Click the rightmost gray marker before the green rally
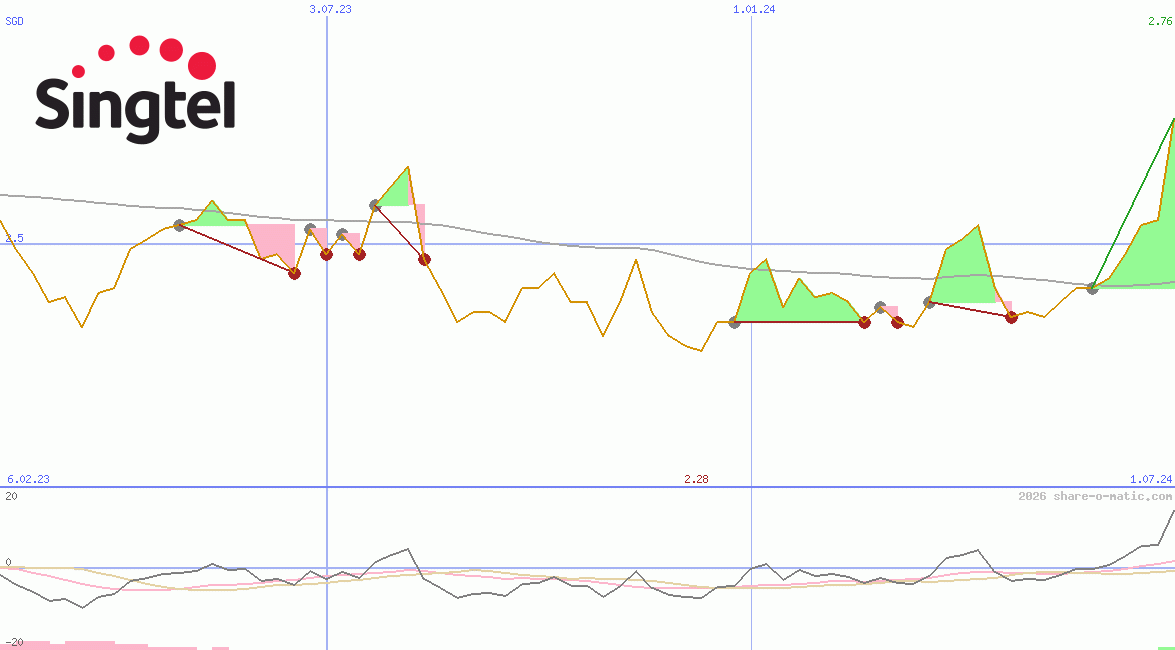Image resolution: width=1175 pixels, height=650 pixels. tap(1093, 288)
